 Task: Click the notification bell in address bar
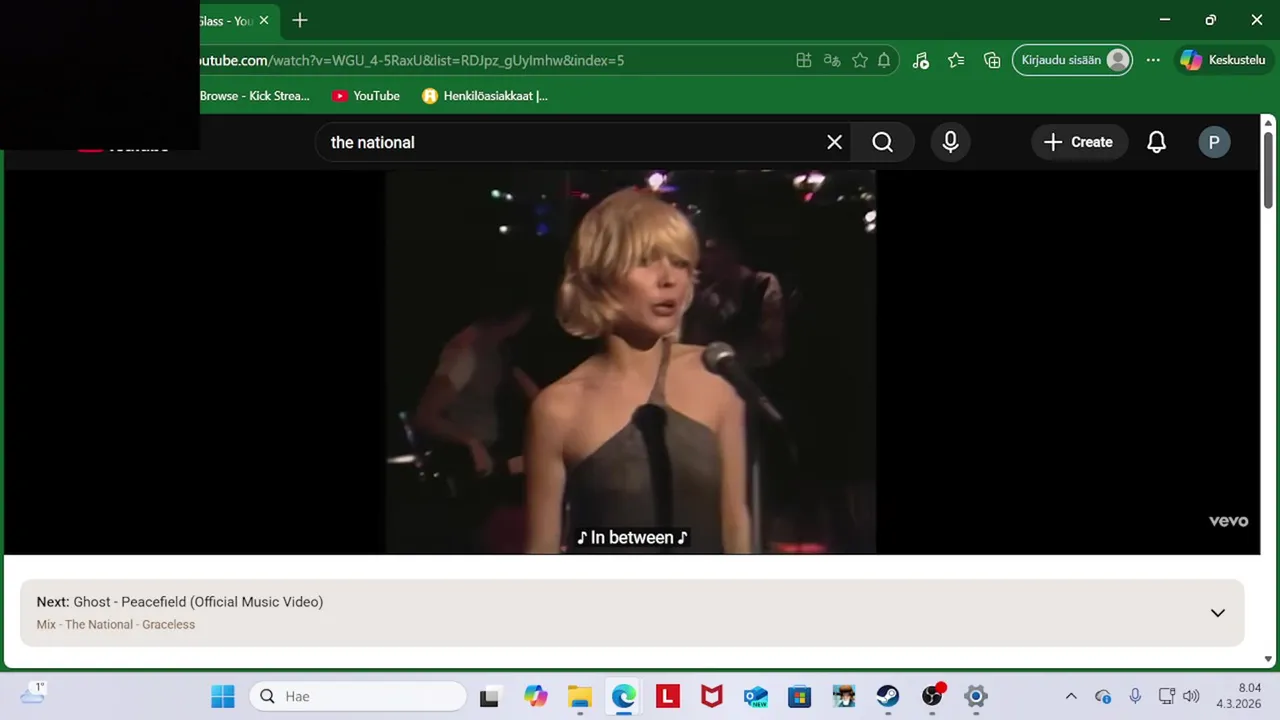click(x=884, y=60)
